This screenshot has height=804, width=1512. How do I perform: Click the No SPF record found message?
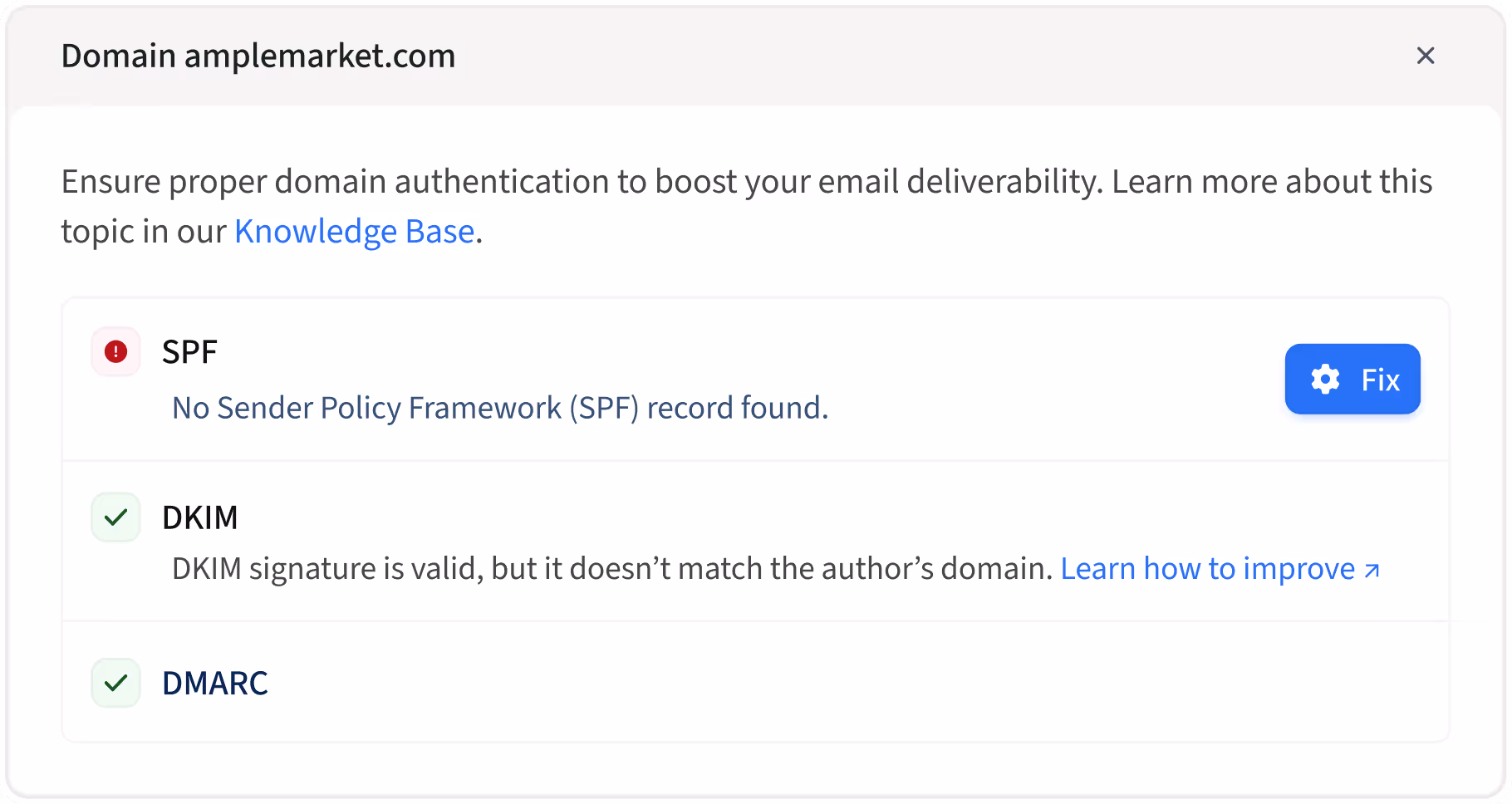pos(499,408)
